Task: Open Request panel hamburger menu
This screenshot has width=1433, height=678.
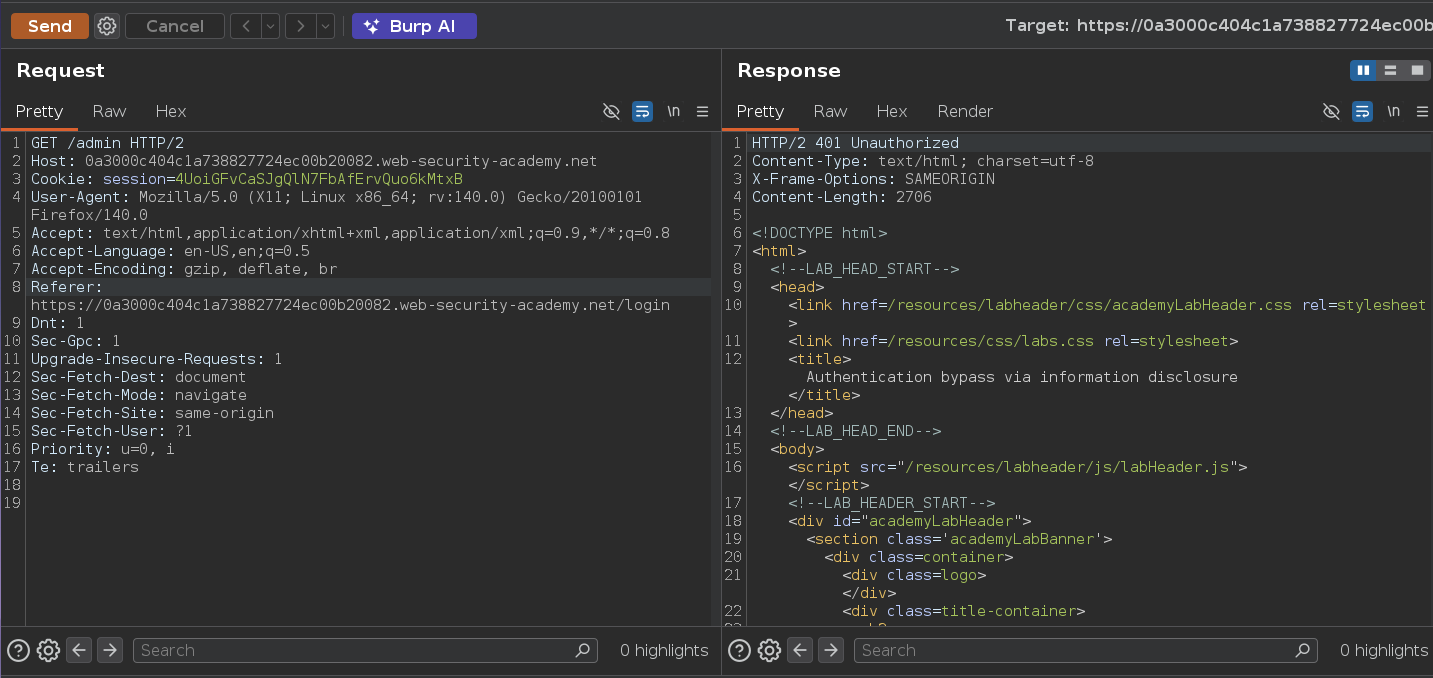Action: coord(702,111)
